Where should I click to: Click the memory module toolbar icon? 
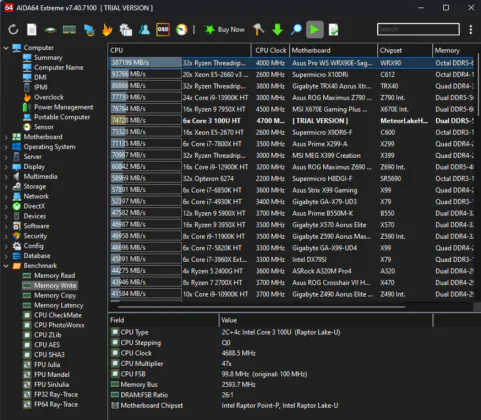(x=69, y=30)
